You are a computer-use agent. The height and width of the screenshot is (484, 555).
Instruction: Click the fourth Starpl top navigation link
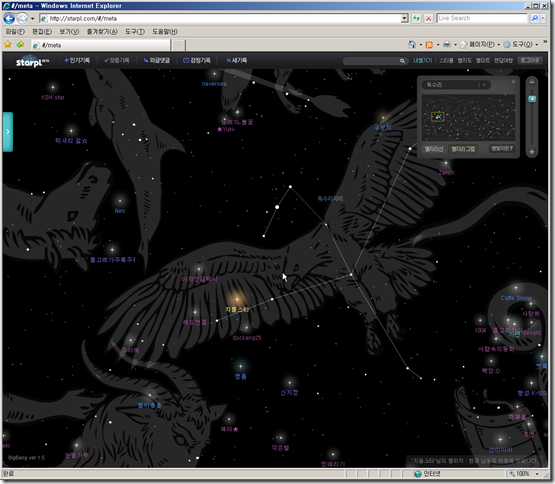483,61
